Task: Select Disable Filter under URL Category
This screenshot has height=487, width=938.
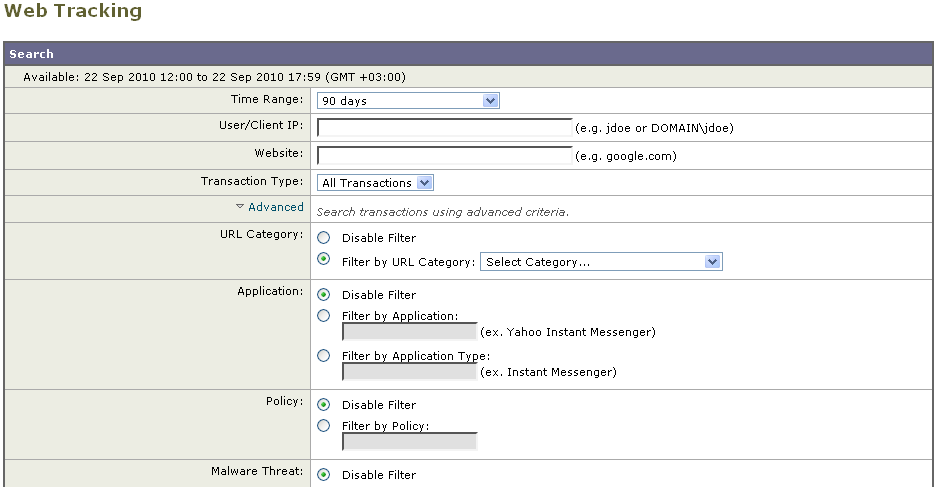Action: [x=324, y=238]
